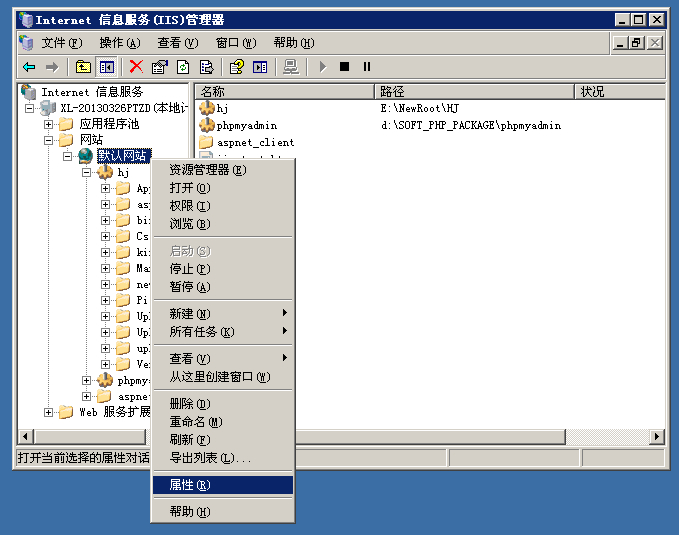Choose 暂停(A) in context menu
This screenshot has width=679, height=535.
[x=223, y=287]
